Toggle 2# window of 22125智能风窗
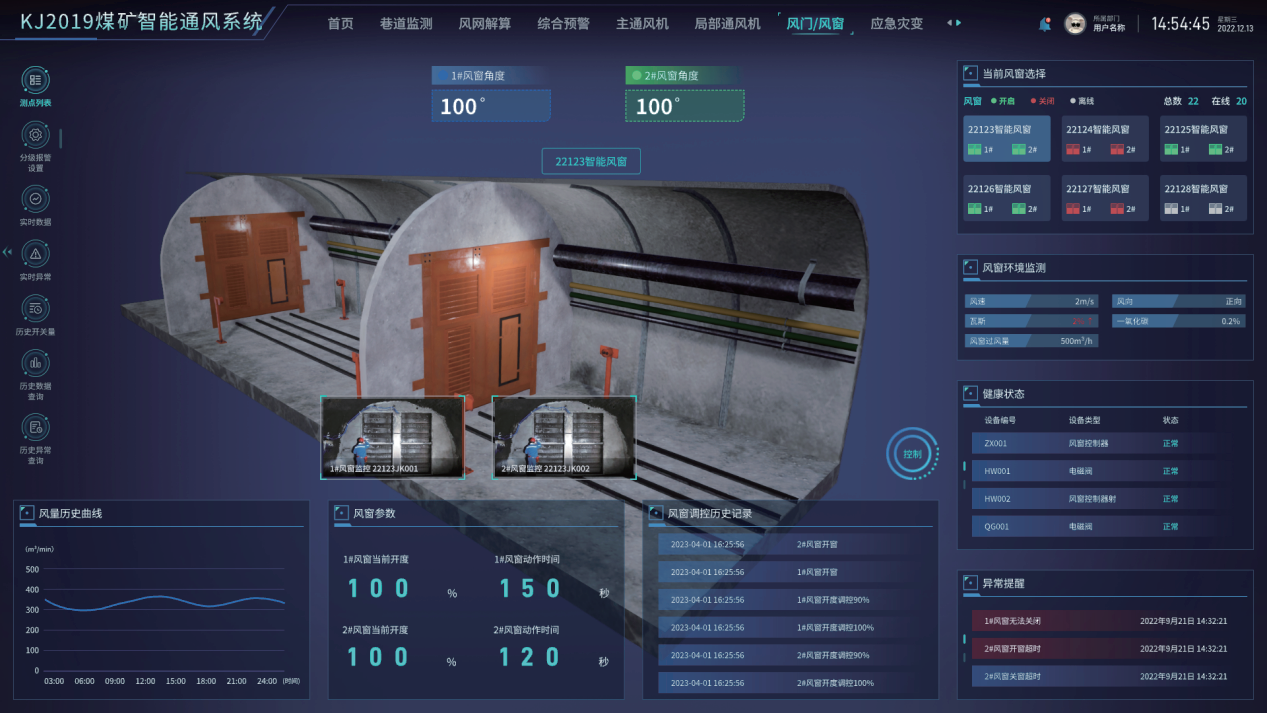The image size is (1267, 713). (1215, 150)
